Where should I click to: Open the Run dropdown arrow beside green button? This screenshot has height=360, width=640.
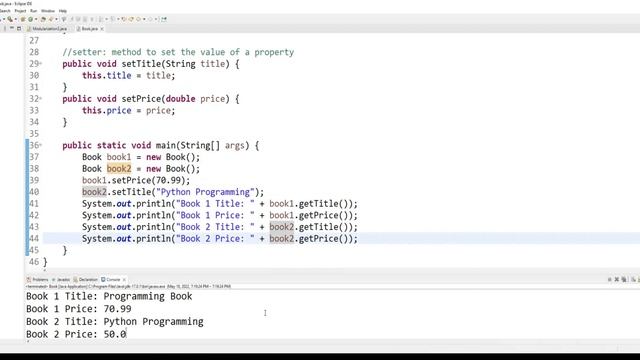tap(36, 19)
